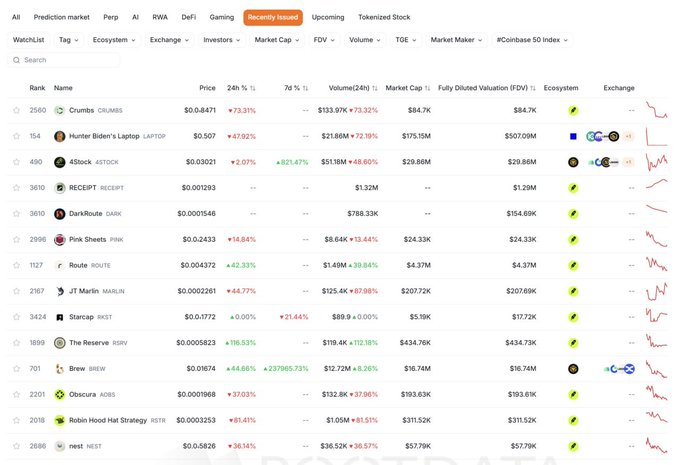Viewport: 680px width, 465px height.
Task: Add 4Stock to watchlist star
Action: (x=16, y=162)
